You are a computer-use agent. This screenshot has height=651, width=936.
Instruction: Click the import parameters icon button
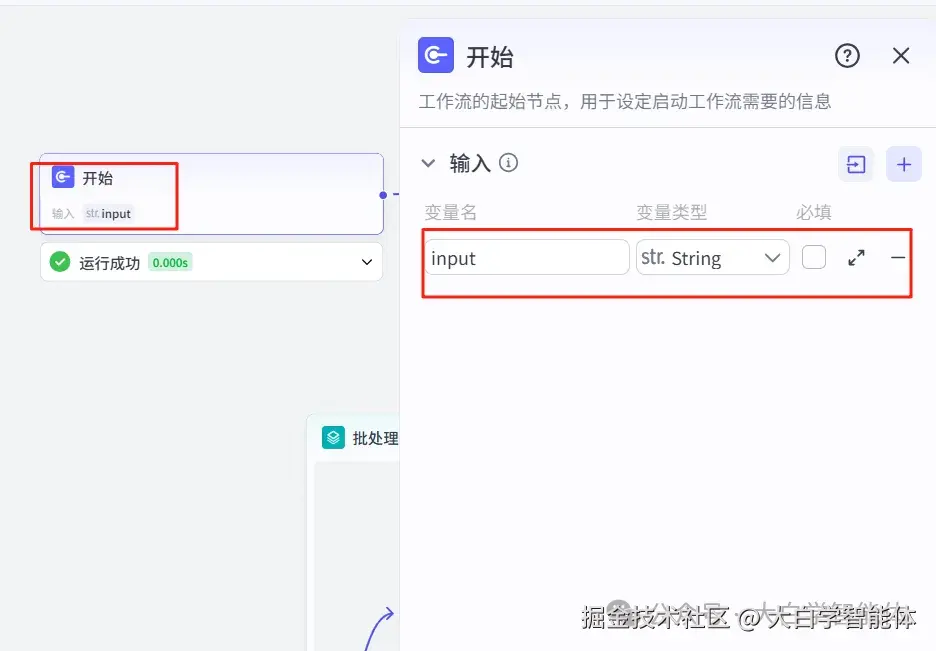click(856, 164)
